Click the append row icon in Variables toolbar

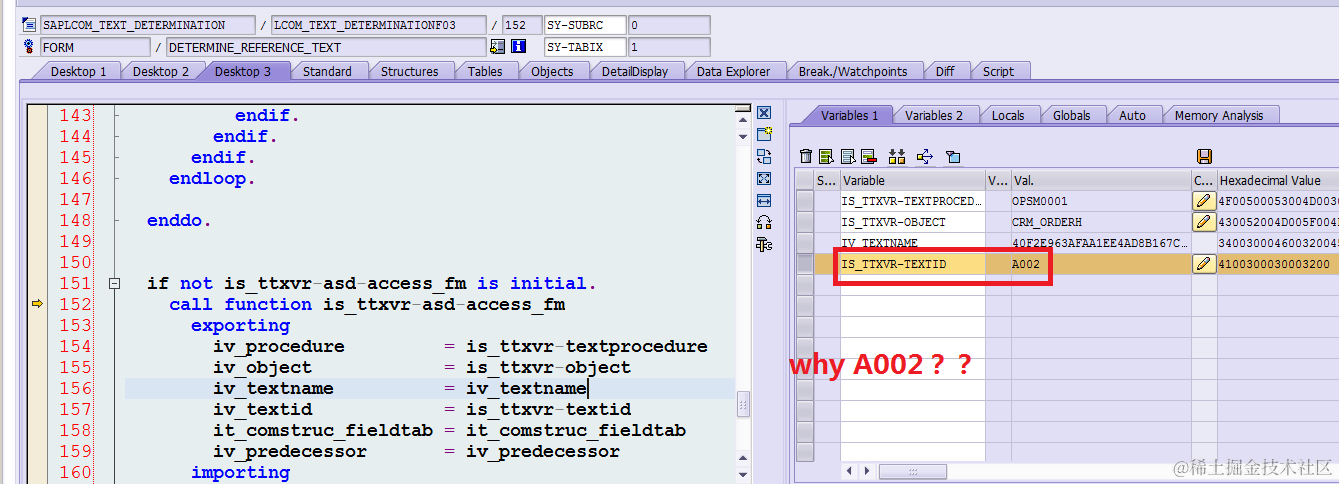click(848, 156)
